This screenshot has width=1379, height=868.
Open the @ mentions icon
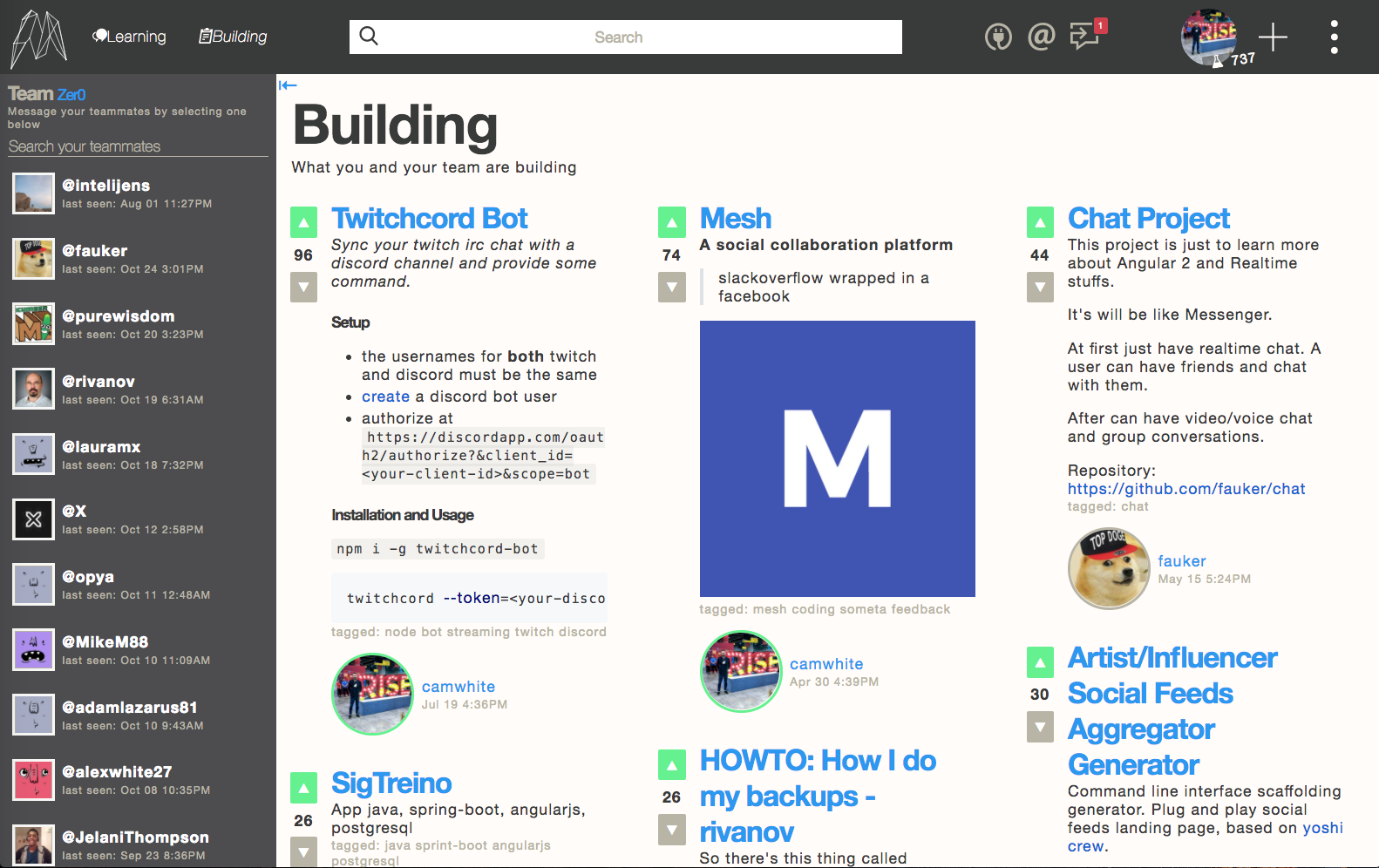[1042, 37]
